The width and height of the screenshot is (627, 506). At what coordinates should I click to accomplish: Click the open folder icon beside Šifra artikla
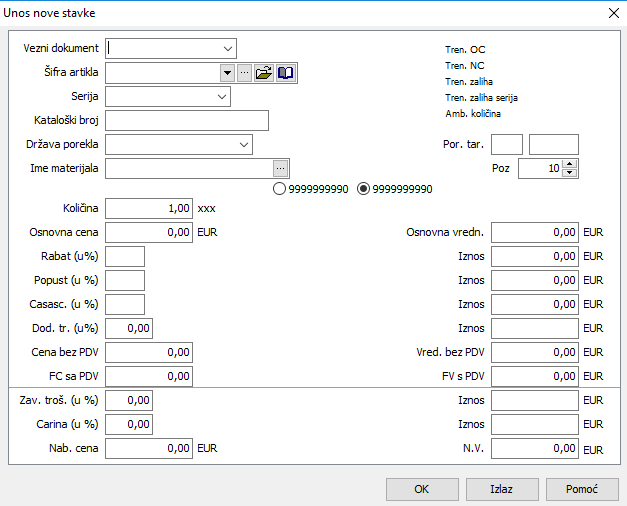point(264,73)
